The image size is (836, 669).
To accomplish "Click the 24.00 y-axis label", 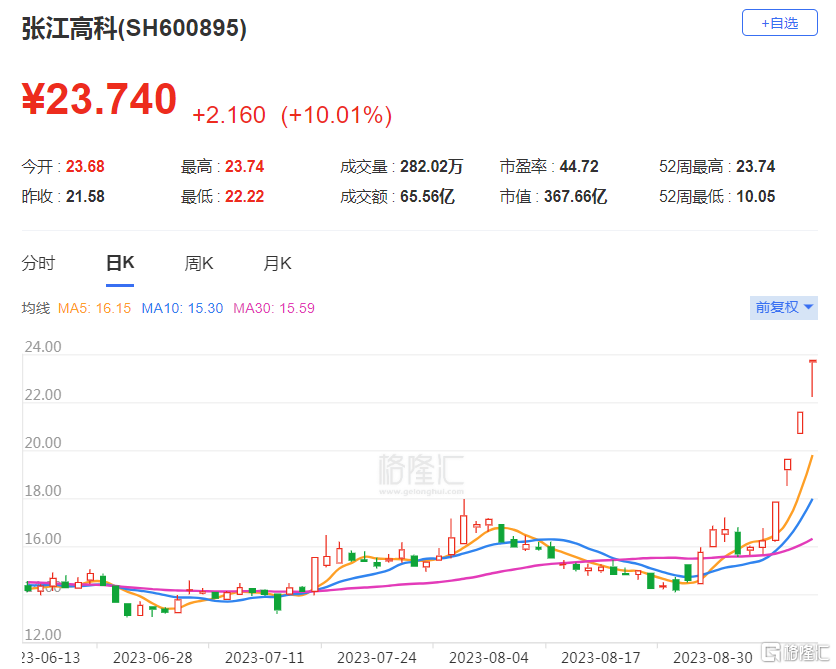I will point(43,347).
